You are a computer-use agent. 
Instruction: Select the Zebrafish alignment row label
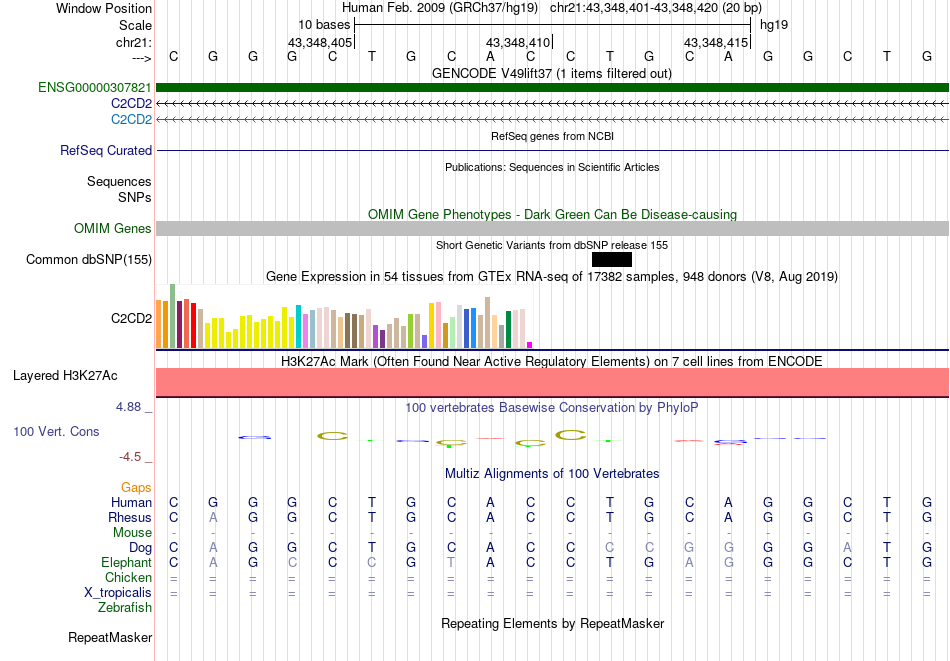[x=125, y=607]
